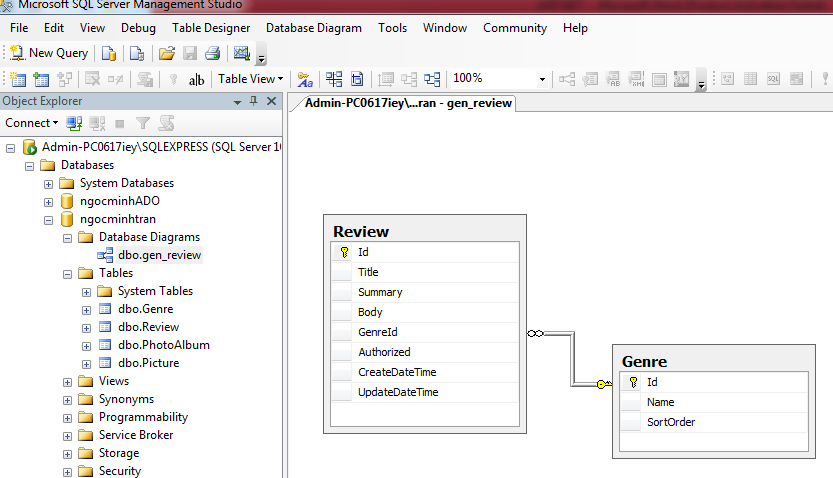Collapse the Database Diagrams folder
The height and width of the screenshot is (478, 833).
(67, 238)
